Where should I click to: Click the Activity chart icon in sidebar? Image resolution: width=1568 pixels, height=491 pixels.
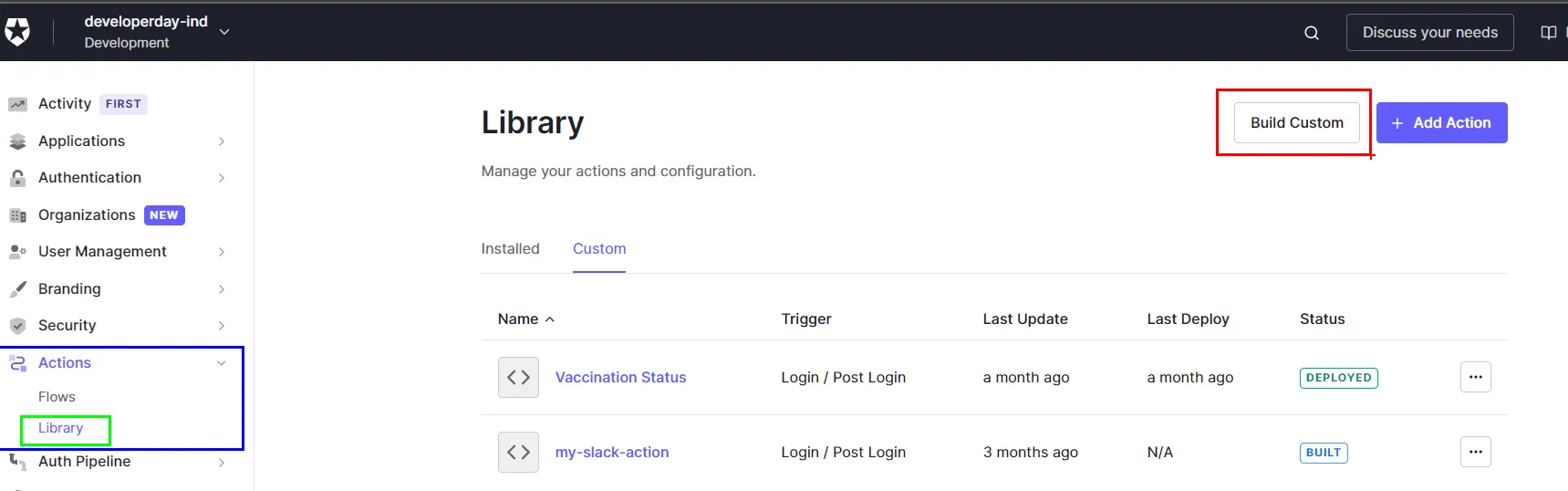click(x=17, y=104)
